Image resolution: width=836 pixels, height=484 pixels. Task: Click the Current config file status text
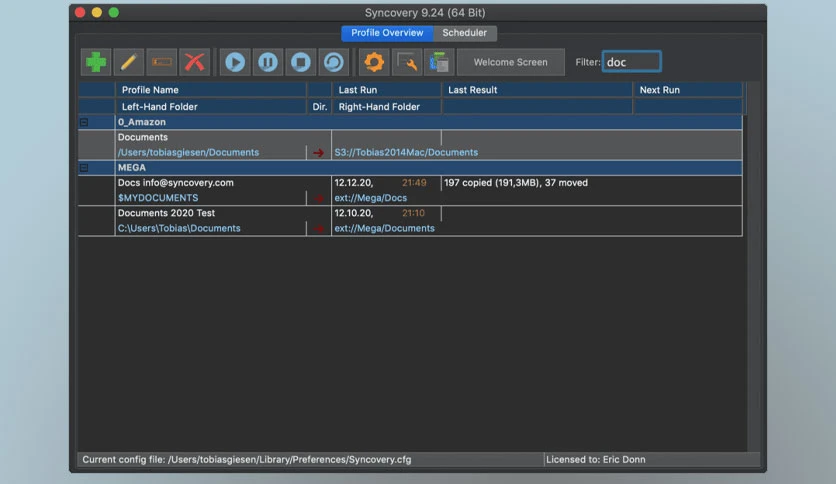[247, 459]
